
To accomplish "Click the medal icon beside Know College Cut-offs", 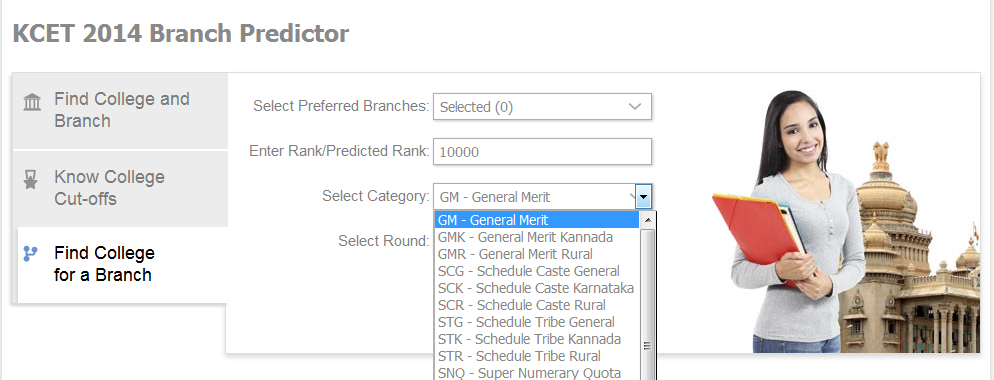I will pyautogui.click(x=30, y=180).
